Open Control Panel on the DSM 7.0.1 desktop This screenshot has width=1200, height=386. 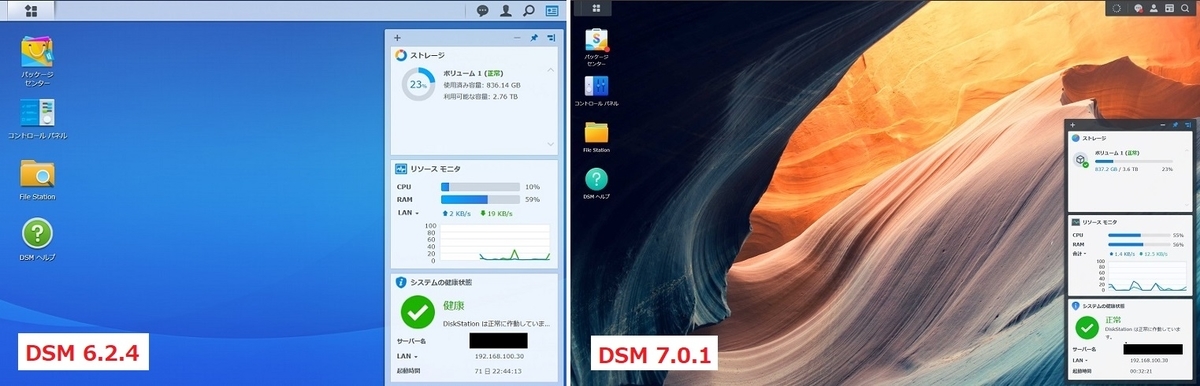tap(596, 91)
